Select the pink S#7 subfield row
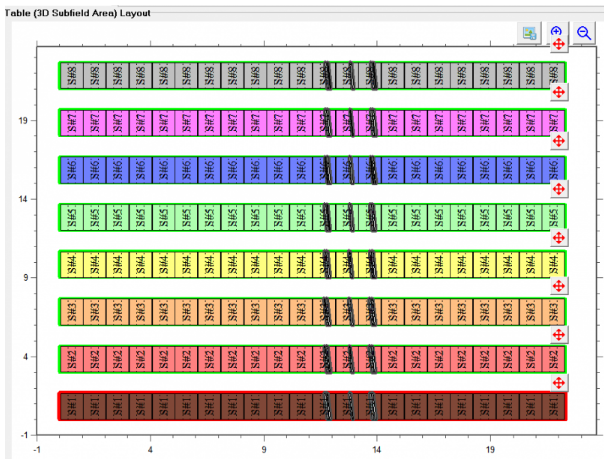Screen dimensions: 604x459 point(250,122)
